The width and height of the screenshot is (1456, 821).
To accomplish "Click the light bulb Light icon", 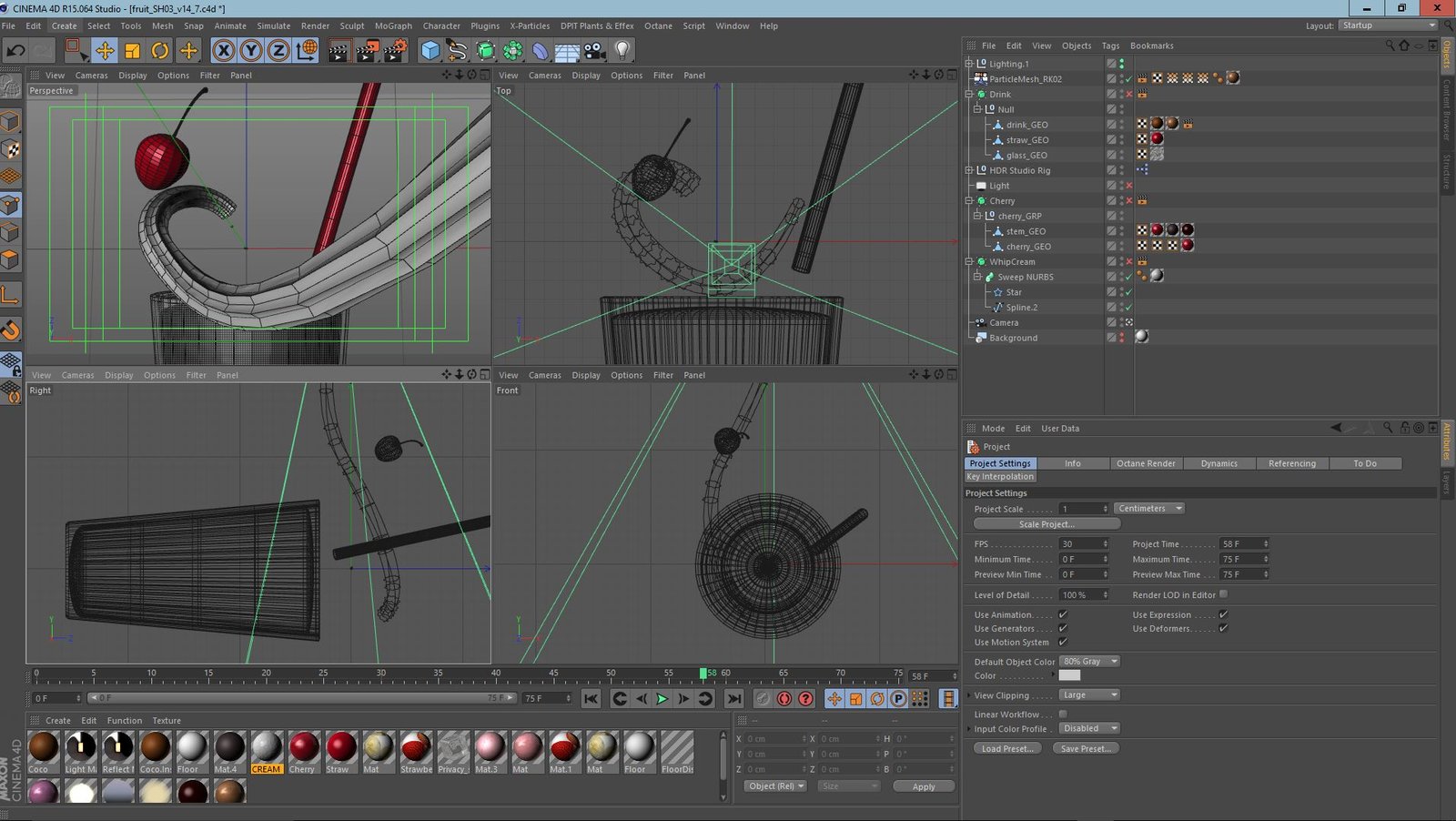I will coord(622,50).
